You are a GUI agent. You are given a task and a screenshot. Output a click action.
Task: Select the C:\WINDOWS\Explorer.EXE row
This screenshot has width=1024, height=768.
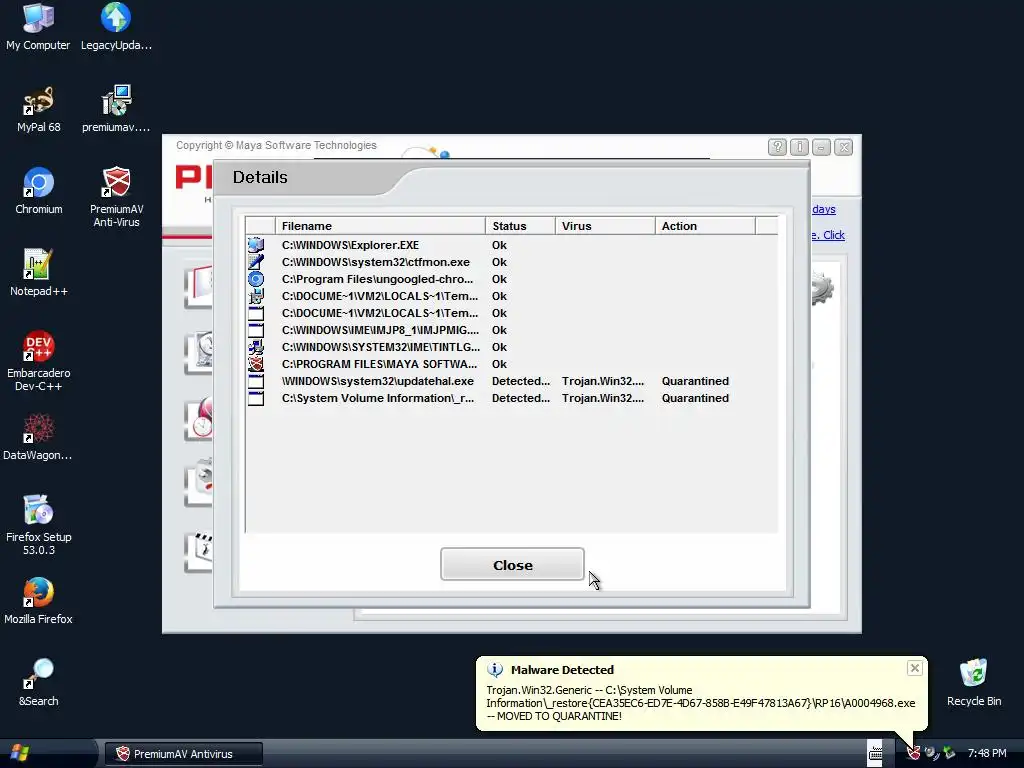tap(511, 245)
